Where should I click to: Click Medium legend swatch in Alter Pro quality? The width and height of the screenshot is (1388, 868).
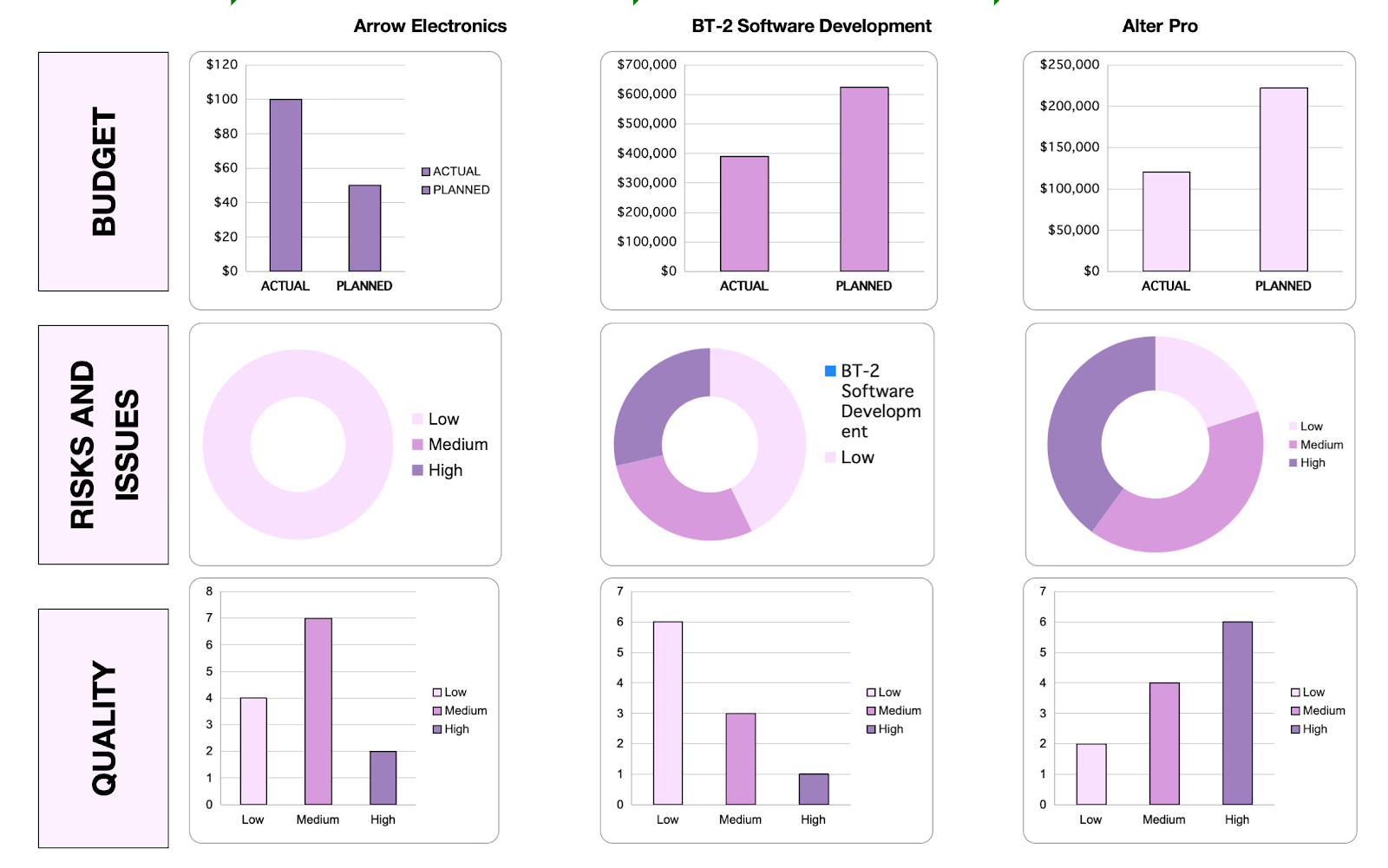(1295, 711)
